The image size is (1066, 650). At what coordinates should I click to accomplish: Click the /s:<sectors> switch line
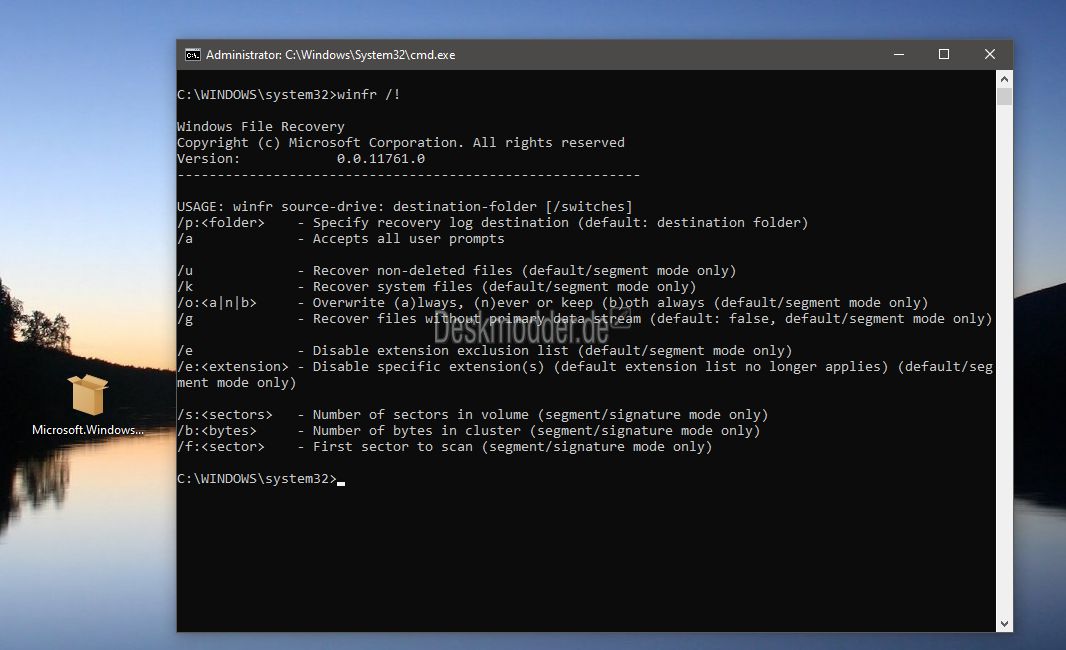coord(472,415)
